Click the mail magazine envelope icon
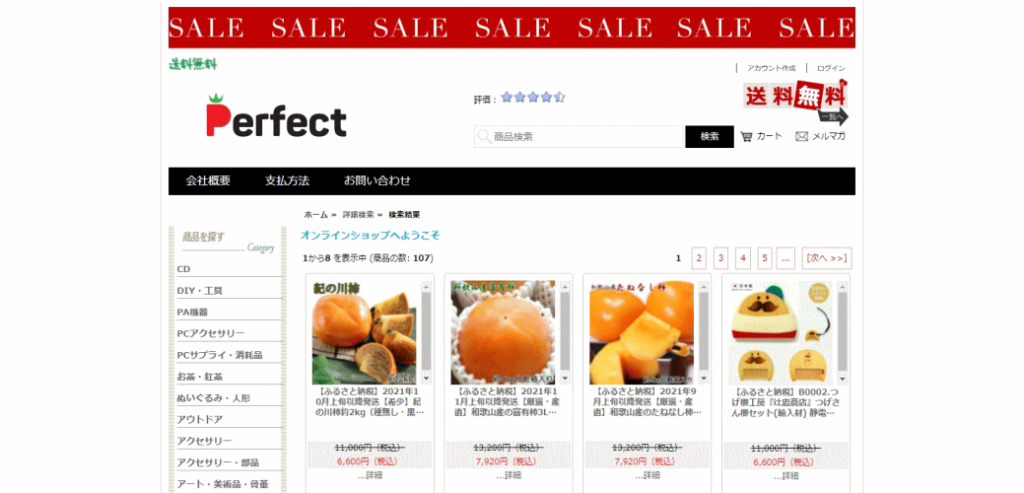 click(x=801, y=136)
